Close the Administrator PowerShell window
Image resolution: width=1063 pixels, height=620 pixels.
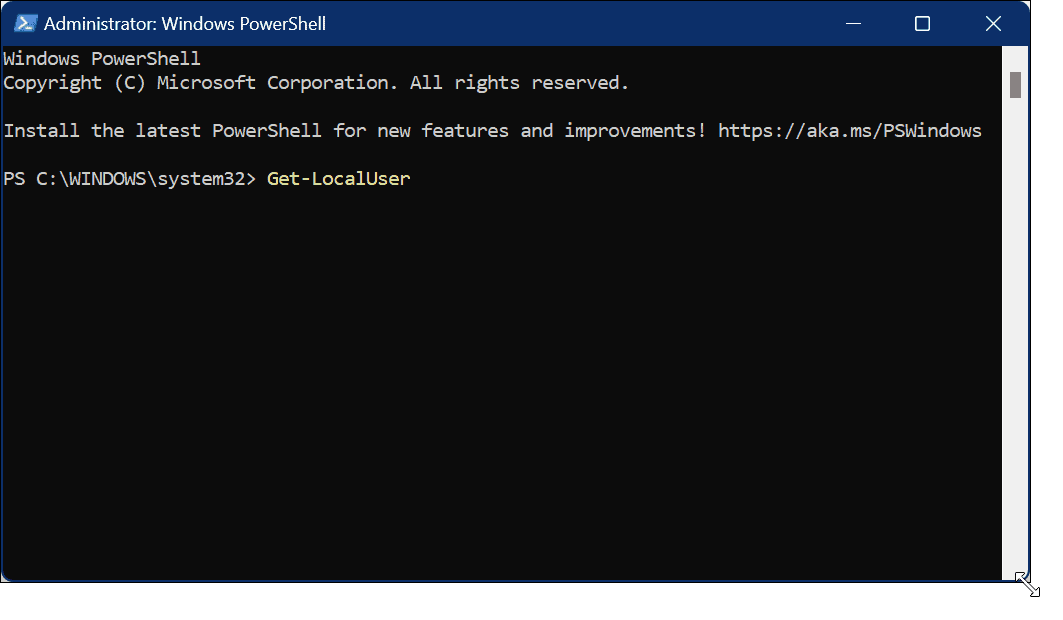click(992, 23)
